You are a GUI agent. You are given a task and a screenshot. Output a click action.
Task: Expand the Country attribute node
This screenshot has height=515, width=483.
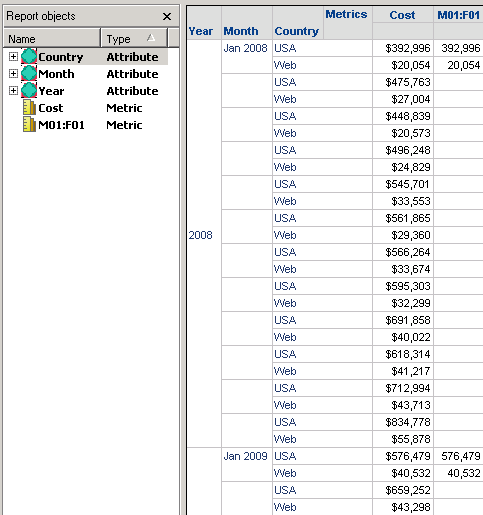point(13,57)
